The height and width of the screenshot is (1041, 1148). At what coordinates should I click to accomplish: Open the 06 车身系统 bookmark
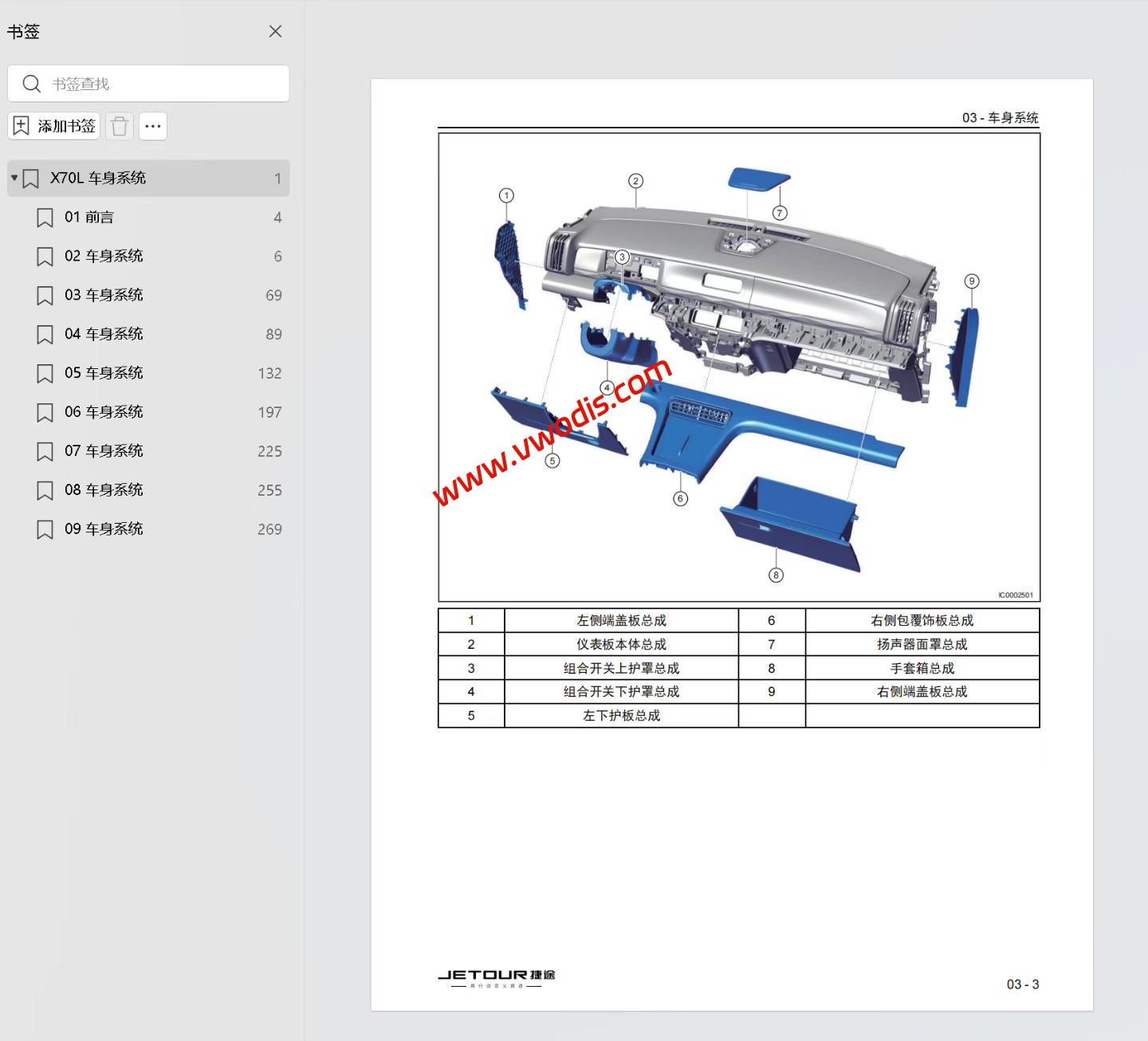[x=104, y=412]
